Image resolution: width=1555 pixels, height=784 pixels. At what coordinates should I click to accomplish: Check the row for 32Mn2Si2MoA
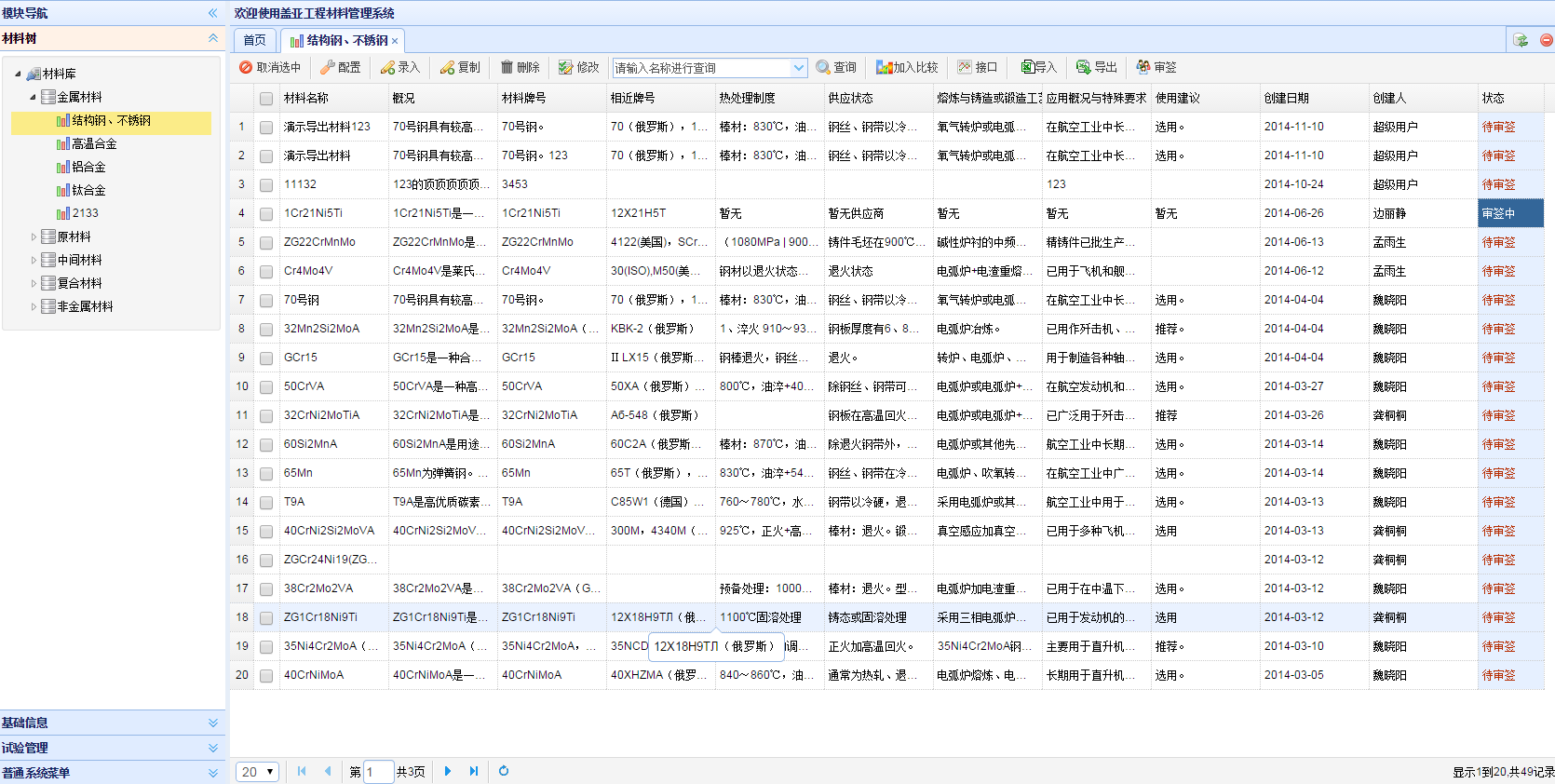point(266,330)
